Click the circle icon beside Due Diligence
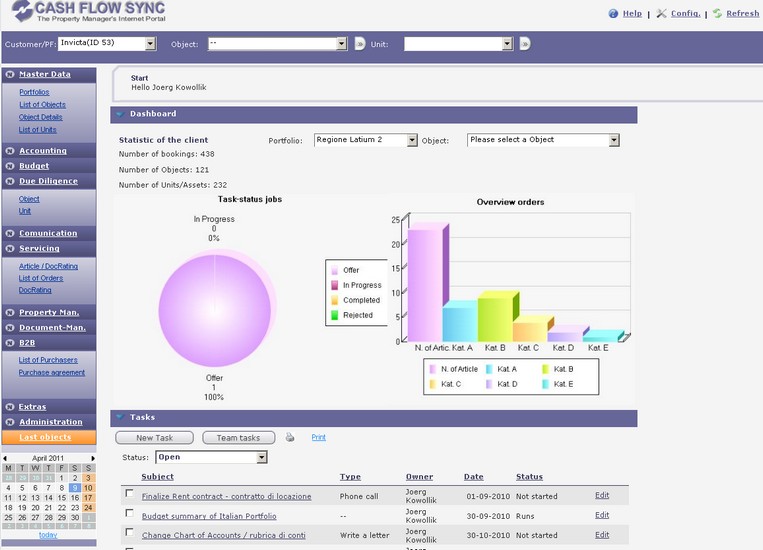The image size is (763, 550). pos(10,181)
